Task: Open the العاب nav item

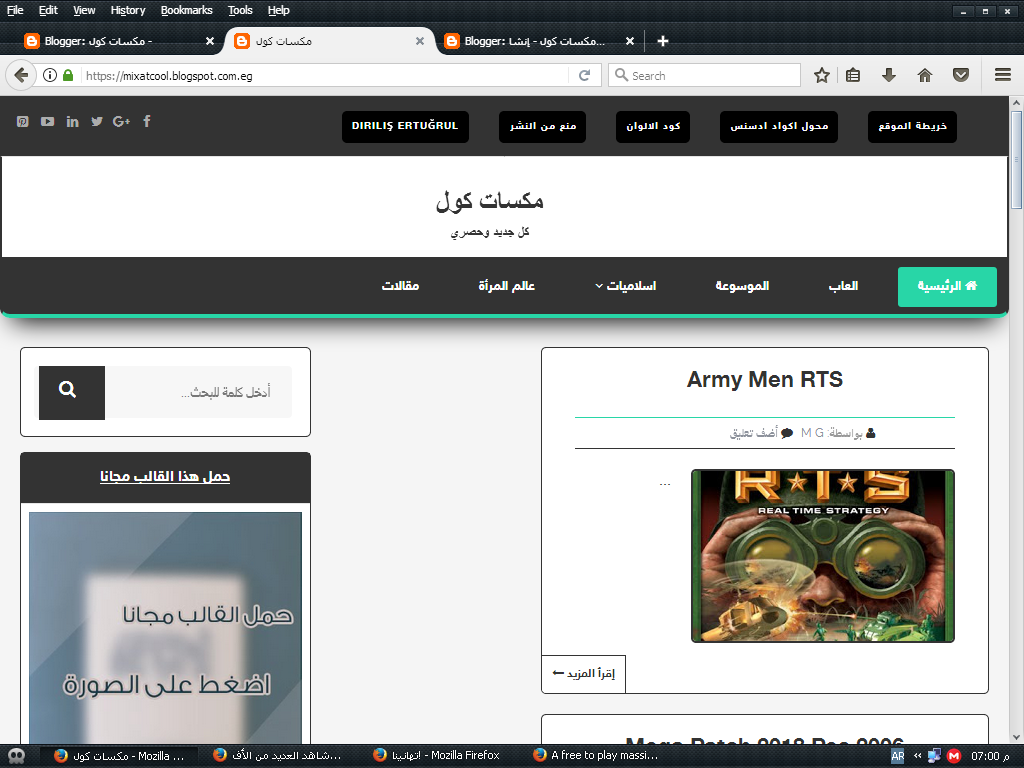Action: pos(843,286)
